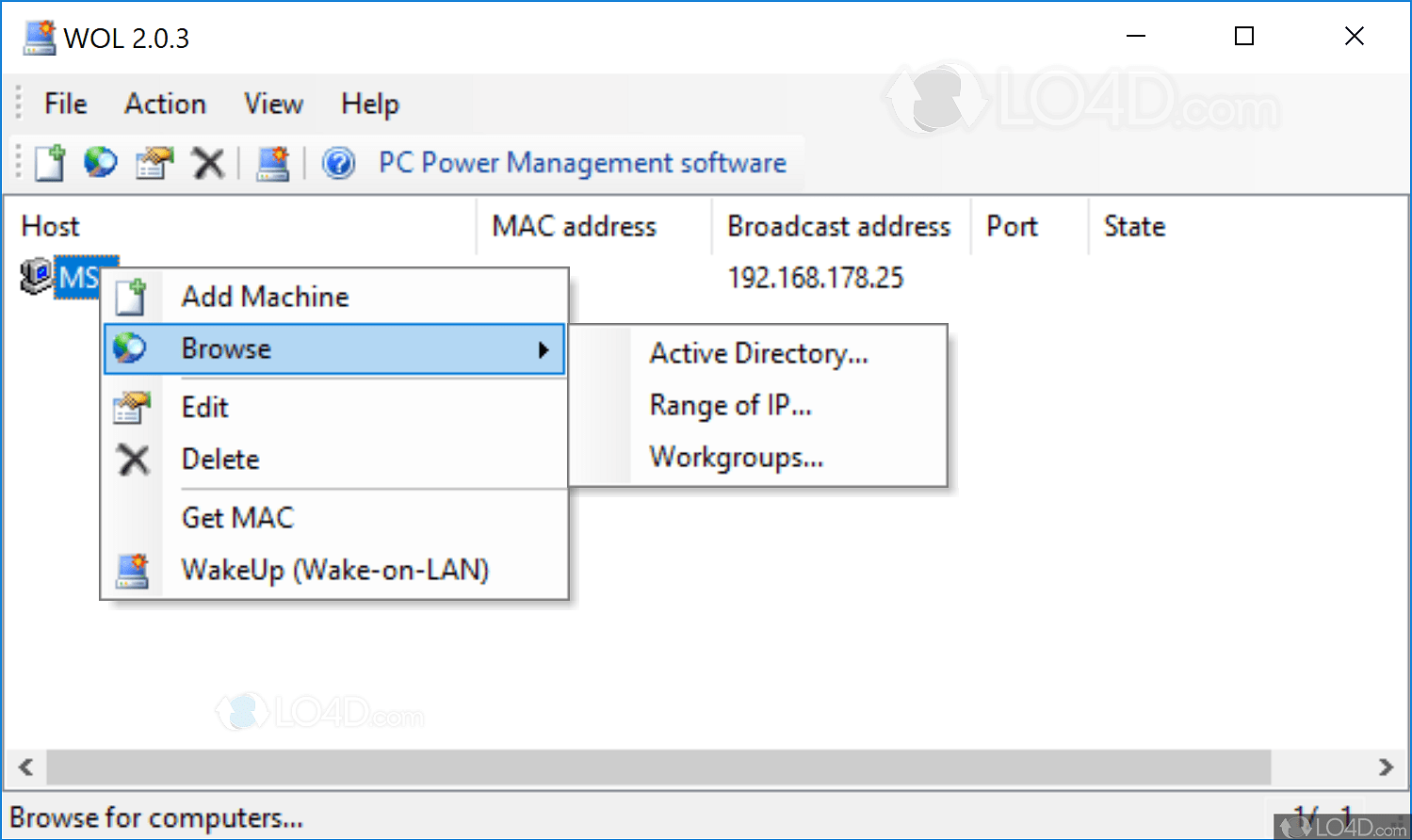Click the broadcast address 192.168.178.25

click(816, 278)
